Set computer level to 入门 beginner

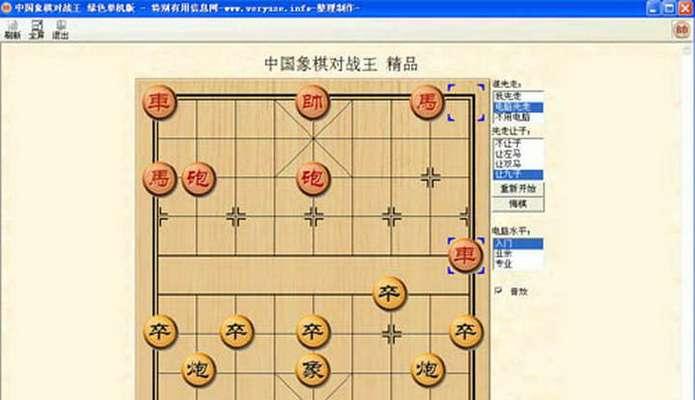click(x=518, y=243)
